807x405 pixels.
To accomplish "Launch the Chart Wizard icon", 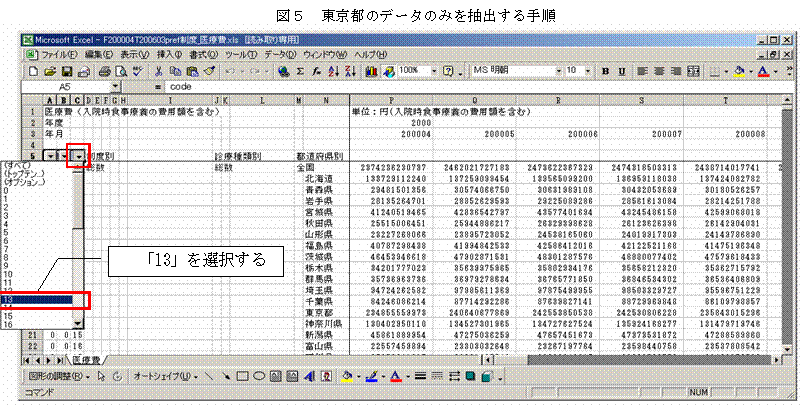I will [x=372, y=72].
